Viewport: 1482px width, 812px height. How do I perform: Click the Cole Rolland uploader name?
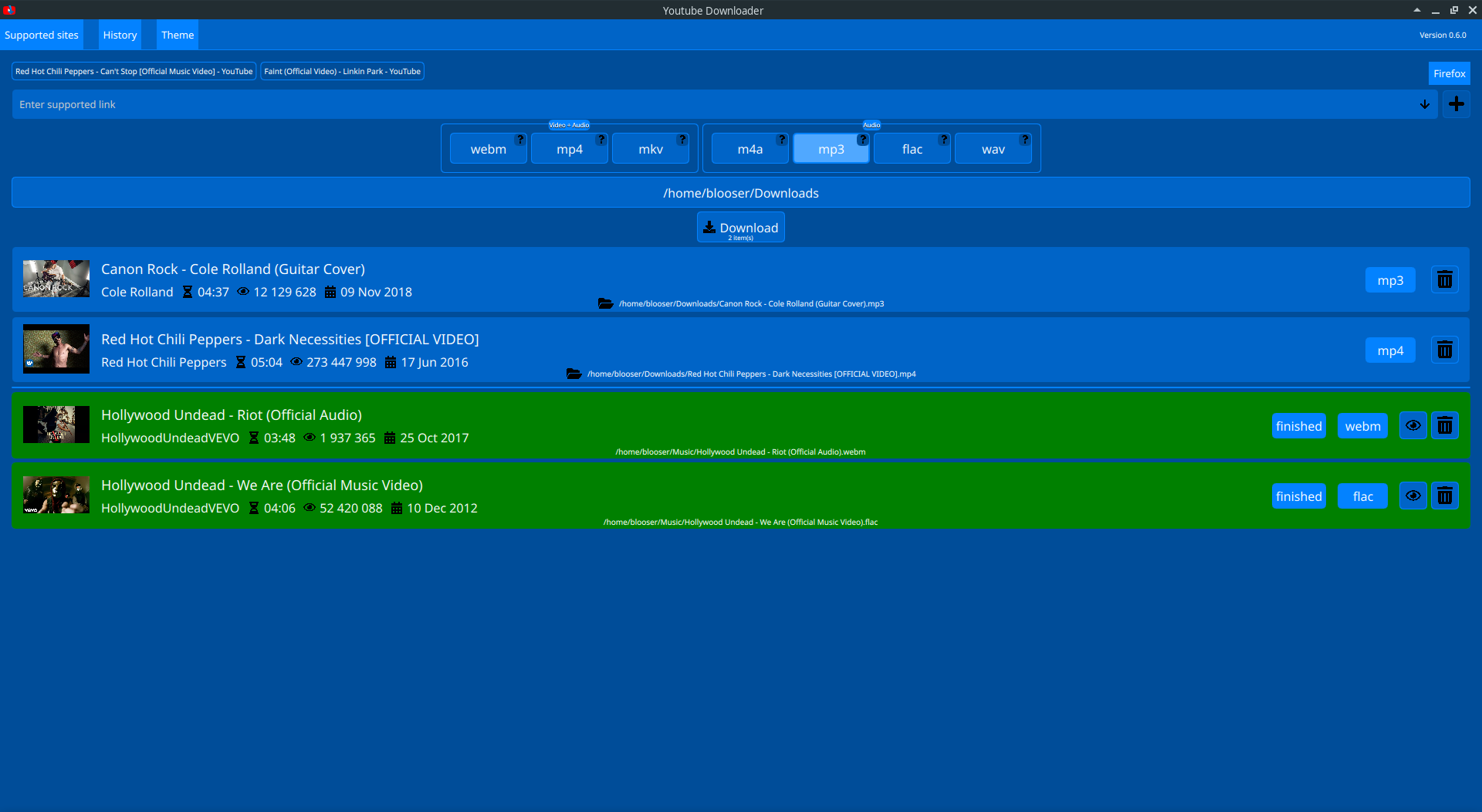[x=137, y=292]
